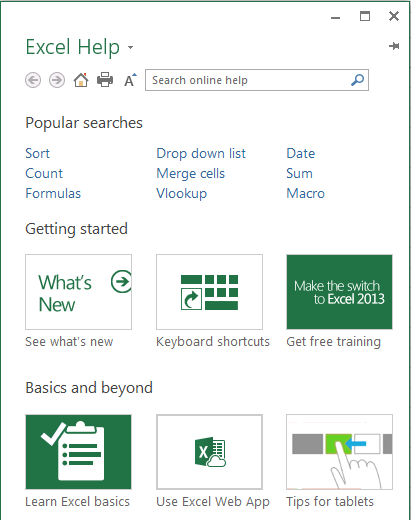Click Get free training link
The image size is (411, 520).
pos(333,342)
